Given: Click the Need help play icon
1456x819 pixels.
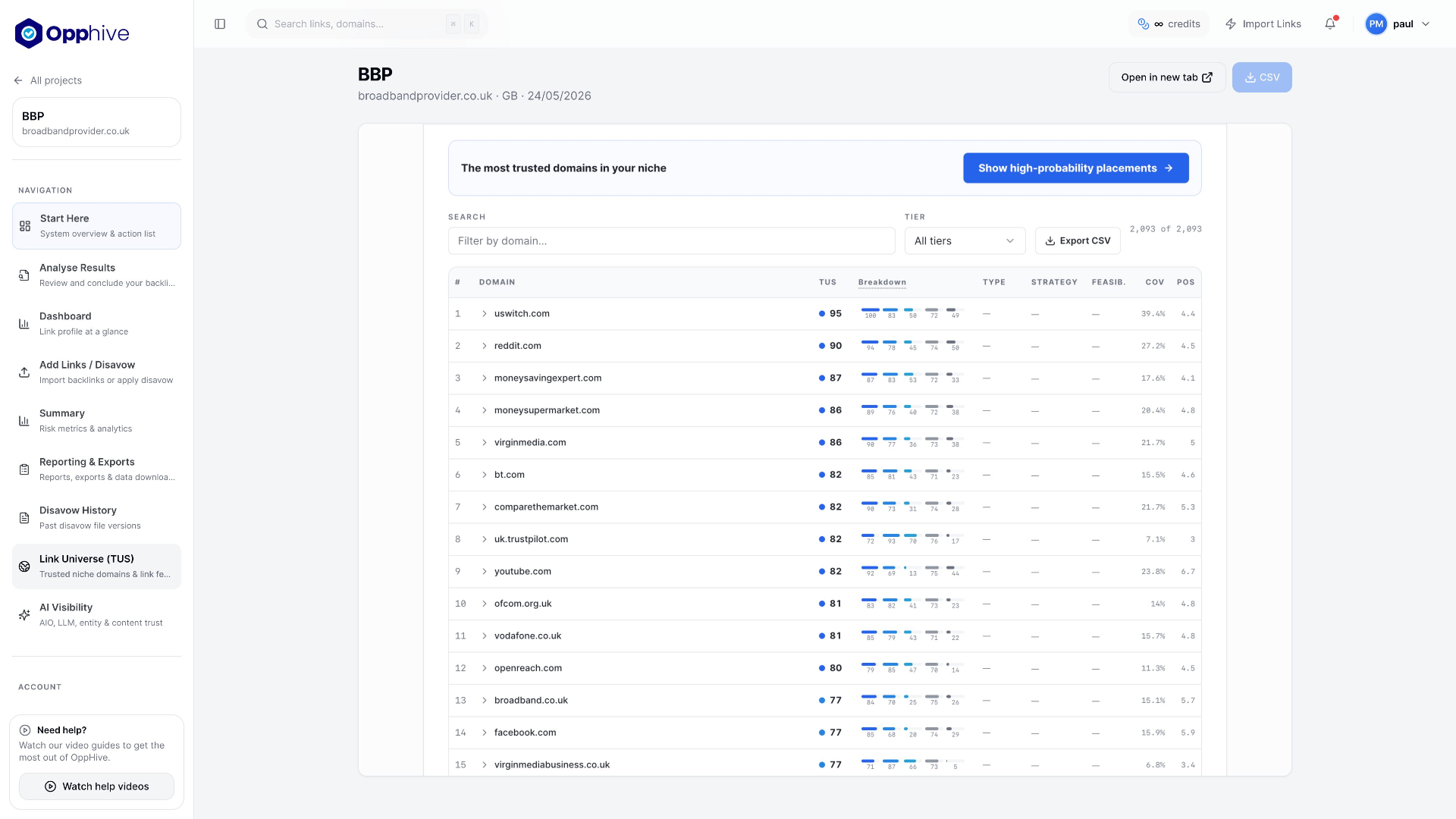Looking at the screenshot, I should pos(25,730).
